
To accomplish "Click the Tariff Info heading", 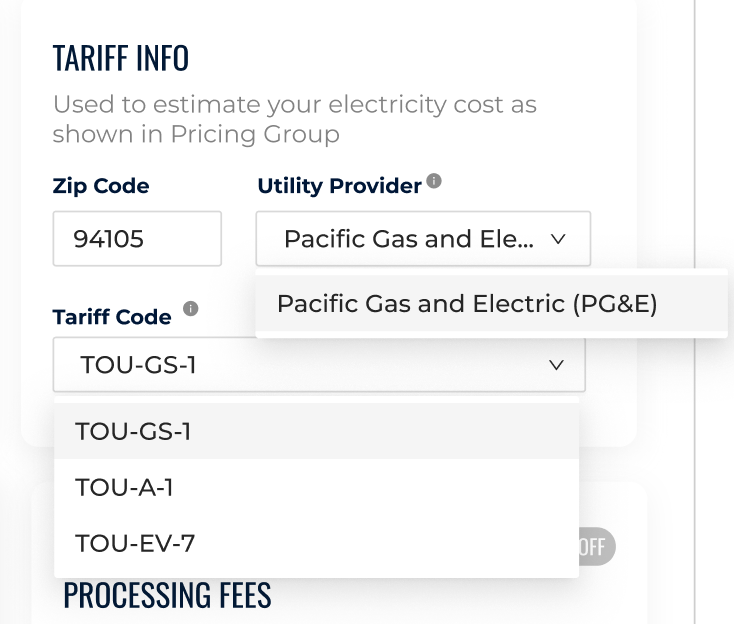I will click(121, 59).
